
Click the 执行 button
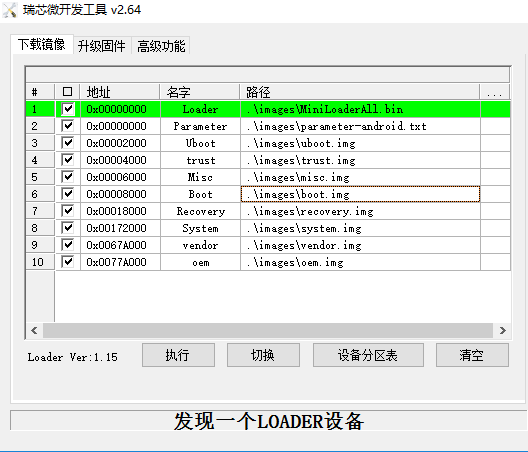(178, 355)
